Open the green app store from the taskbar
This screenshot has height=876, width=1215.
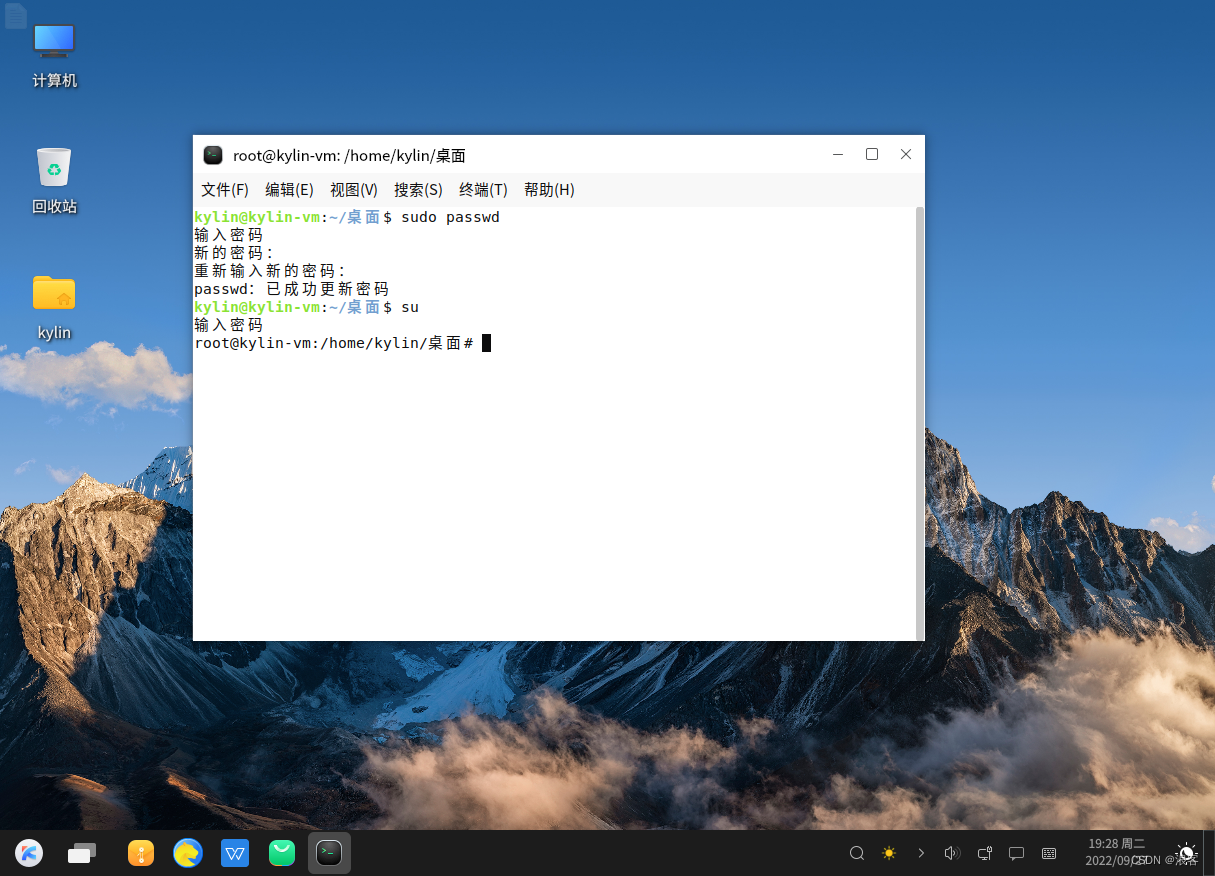pyautogui.click(x=281, y=853)
